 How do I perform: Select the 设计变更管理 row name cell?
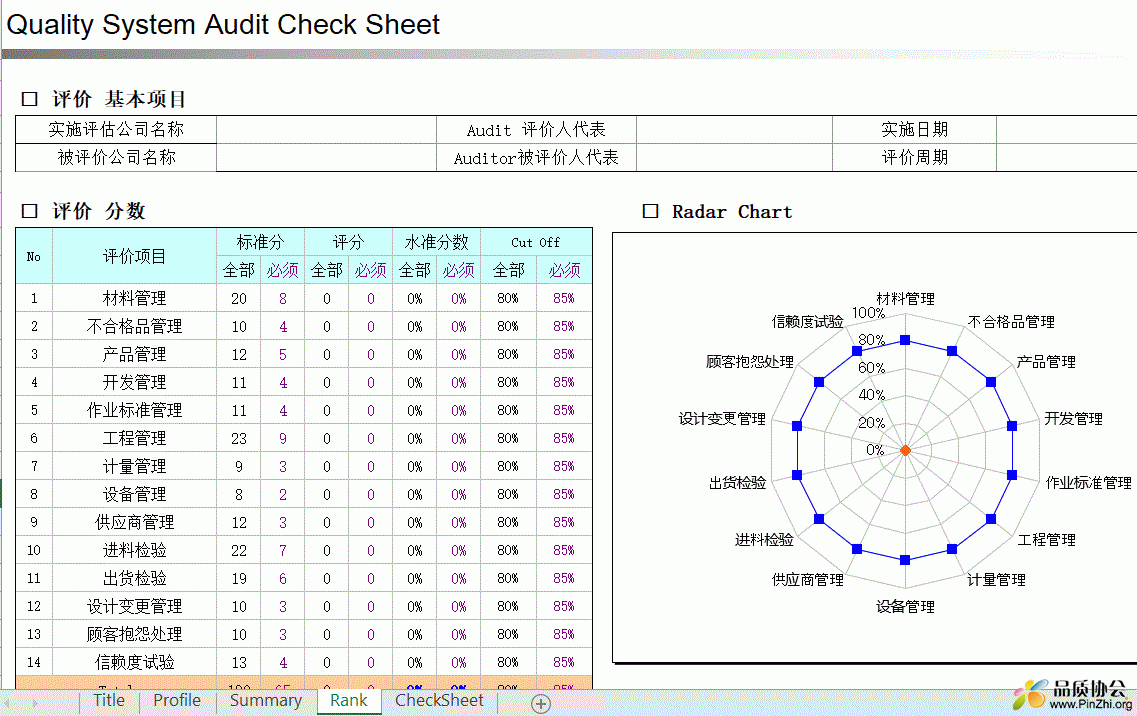tap(134, 606)
